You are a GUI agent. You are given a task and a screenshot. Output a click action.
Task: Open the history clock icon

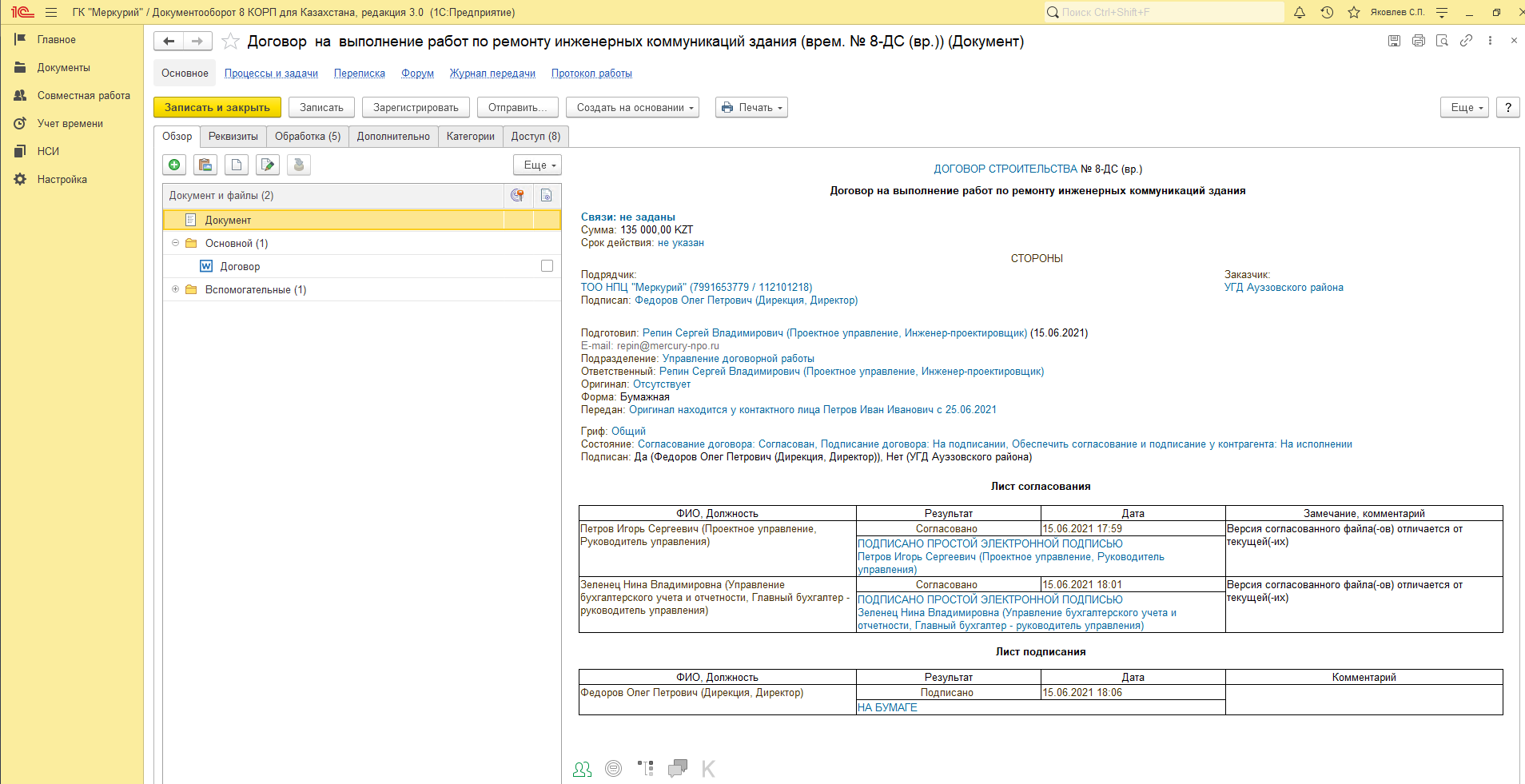click(x=1327, y=13)
